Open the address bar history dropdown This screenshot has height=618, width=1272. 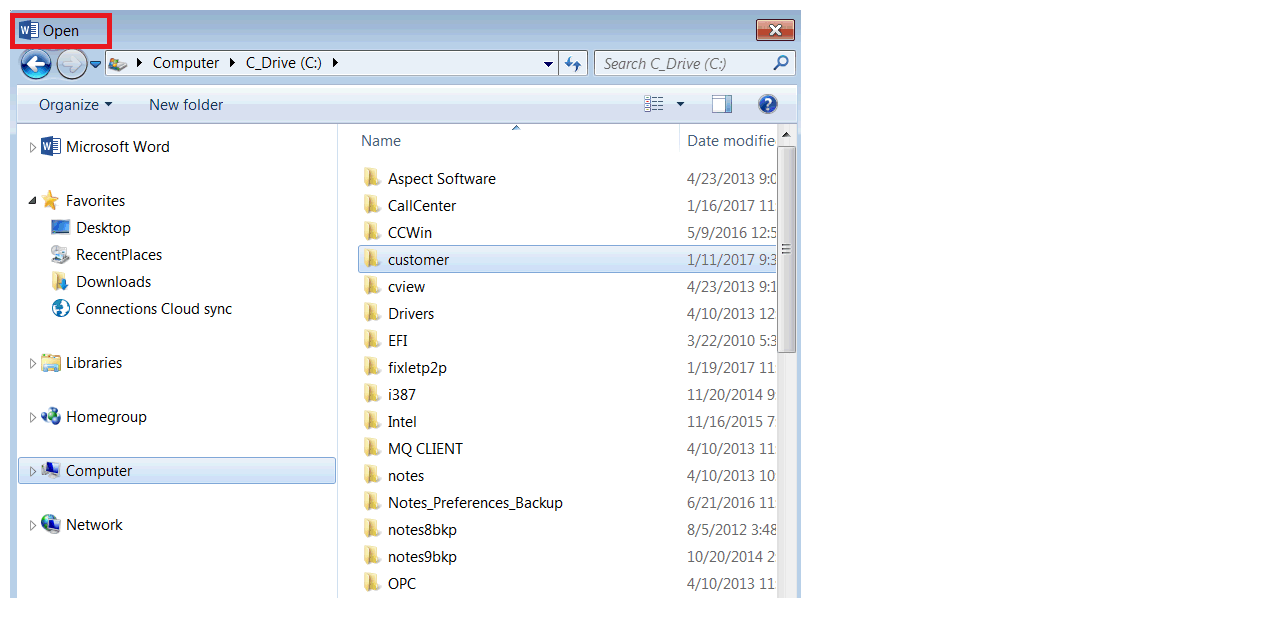click(548, 63)
